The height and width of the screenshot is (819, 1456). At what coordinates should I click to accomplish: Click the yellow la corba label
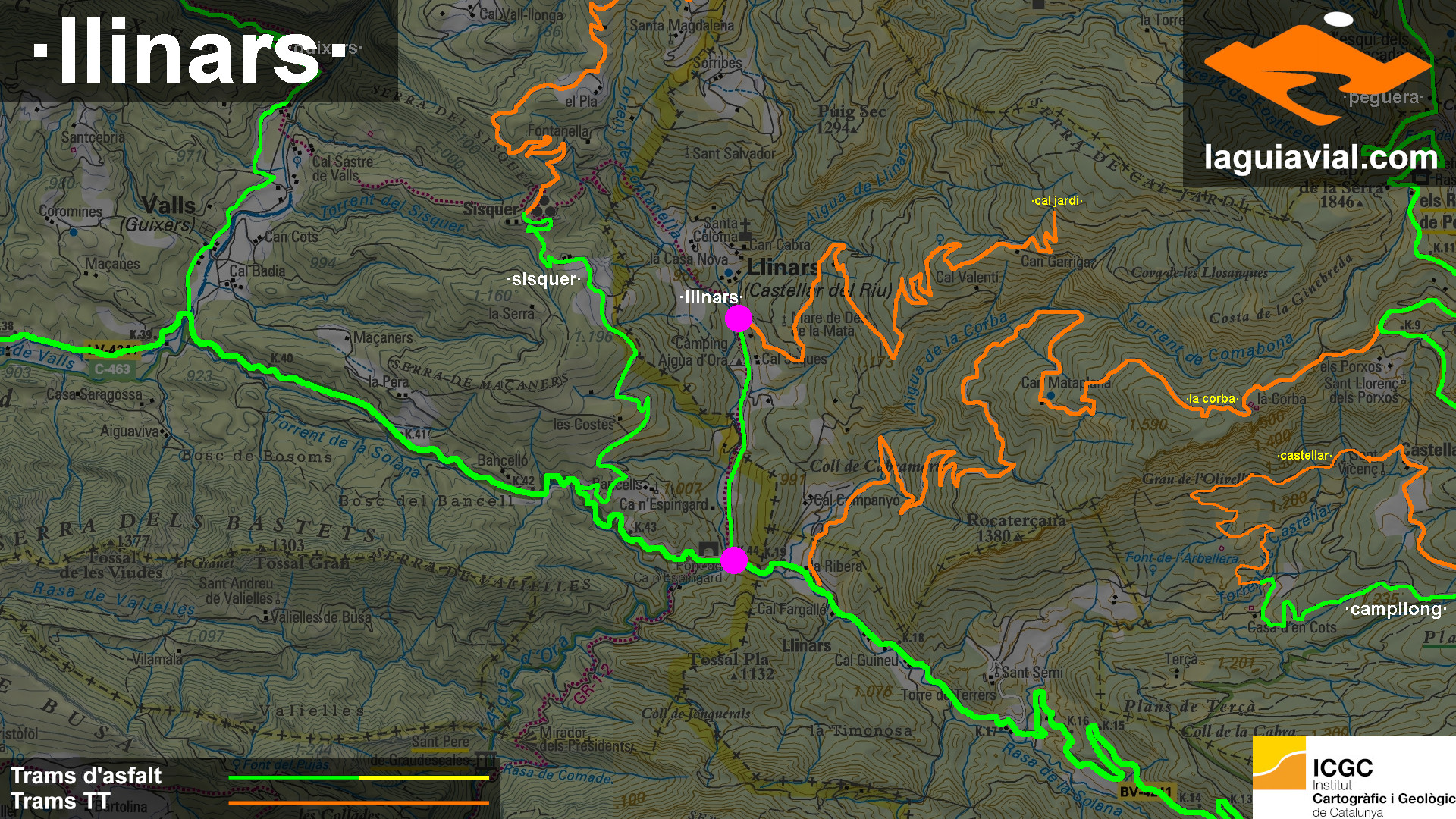click(x=1212, y=398)
